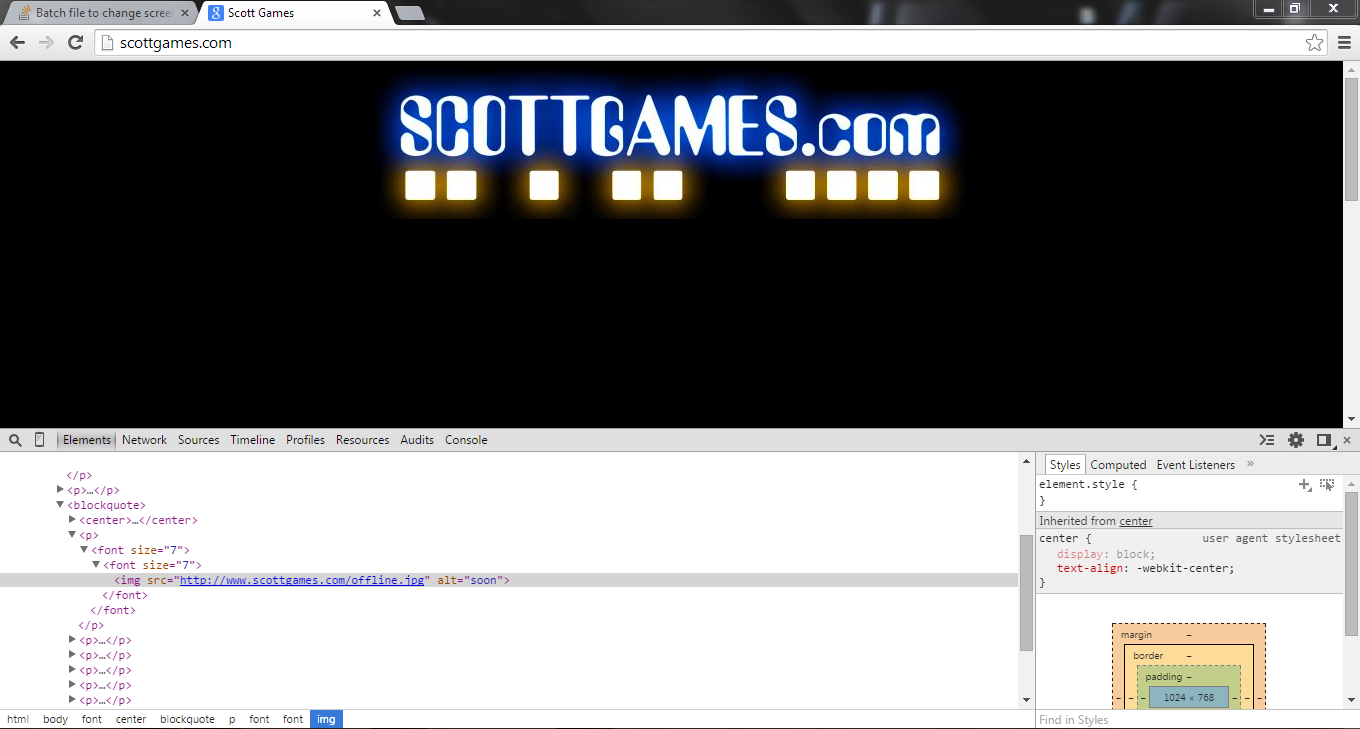The height and width of the screenshot is (729, 1360).
Task: Click center in the breadcrumb bar
Action: tap(131, 719)
